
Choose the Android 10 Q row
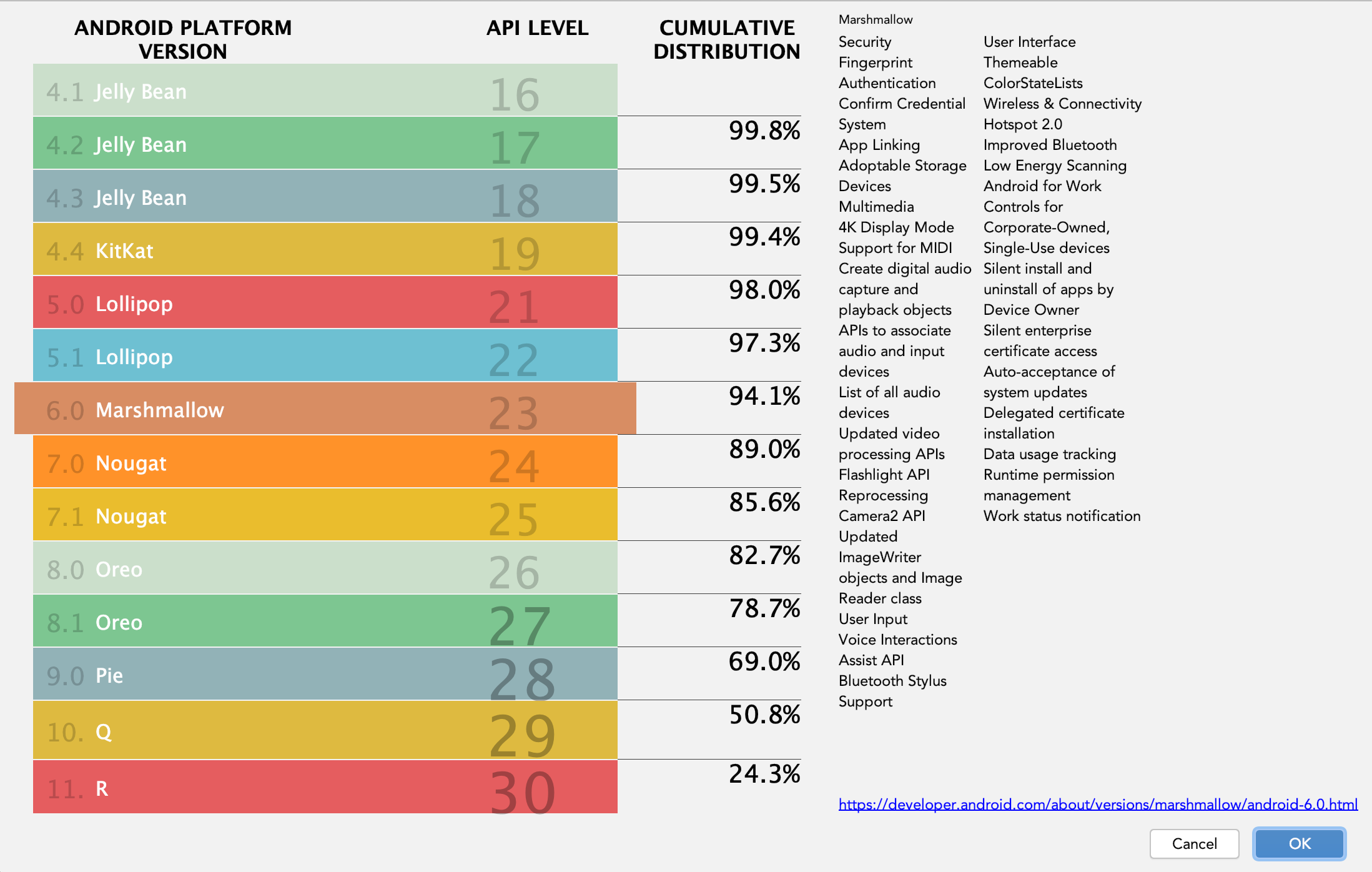(x=325, y=730)
